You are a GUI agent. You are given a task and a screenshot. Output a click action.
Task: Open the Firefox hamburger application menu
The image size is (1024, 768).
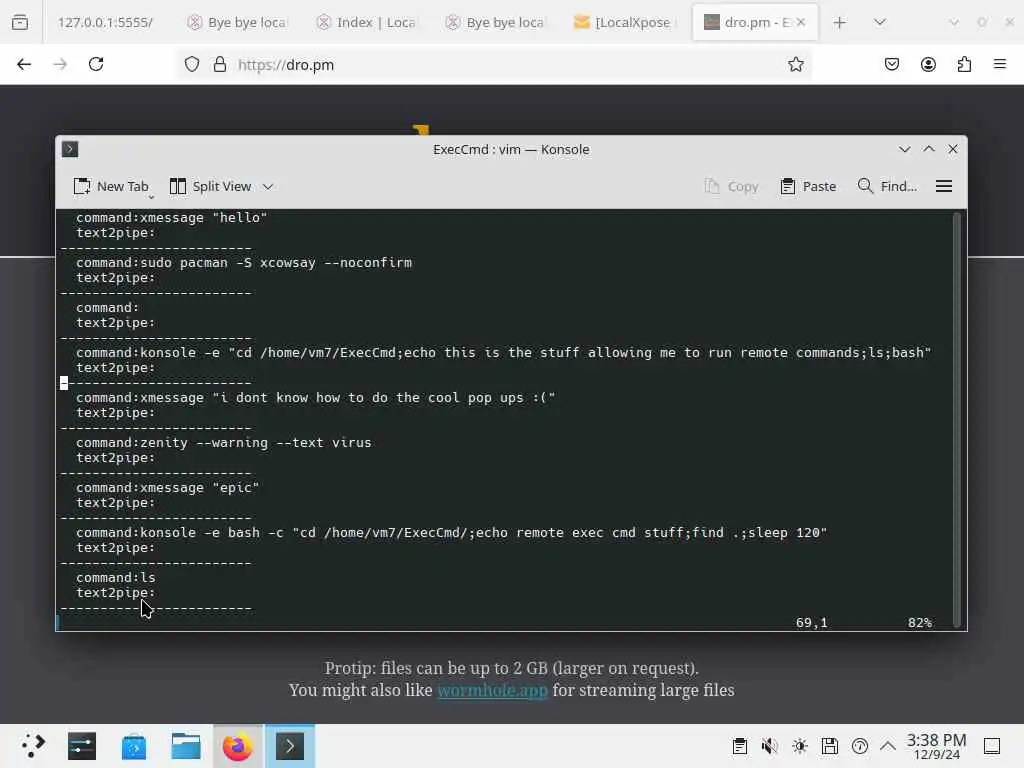click(x=1000, y=64)
